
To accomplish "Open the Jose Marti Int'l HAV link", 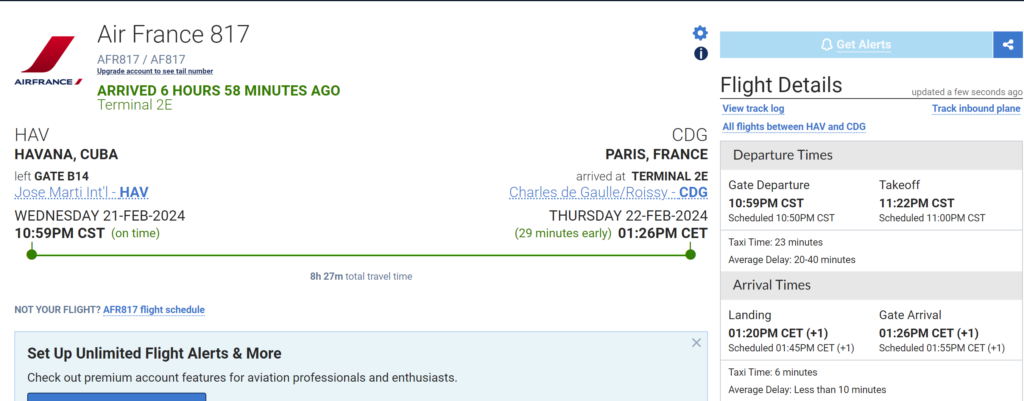I will click(82, 192).
